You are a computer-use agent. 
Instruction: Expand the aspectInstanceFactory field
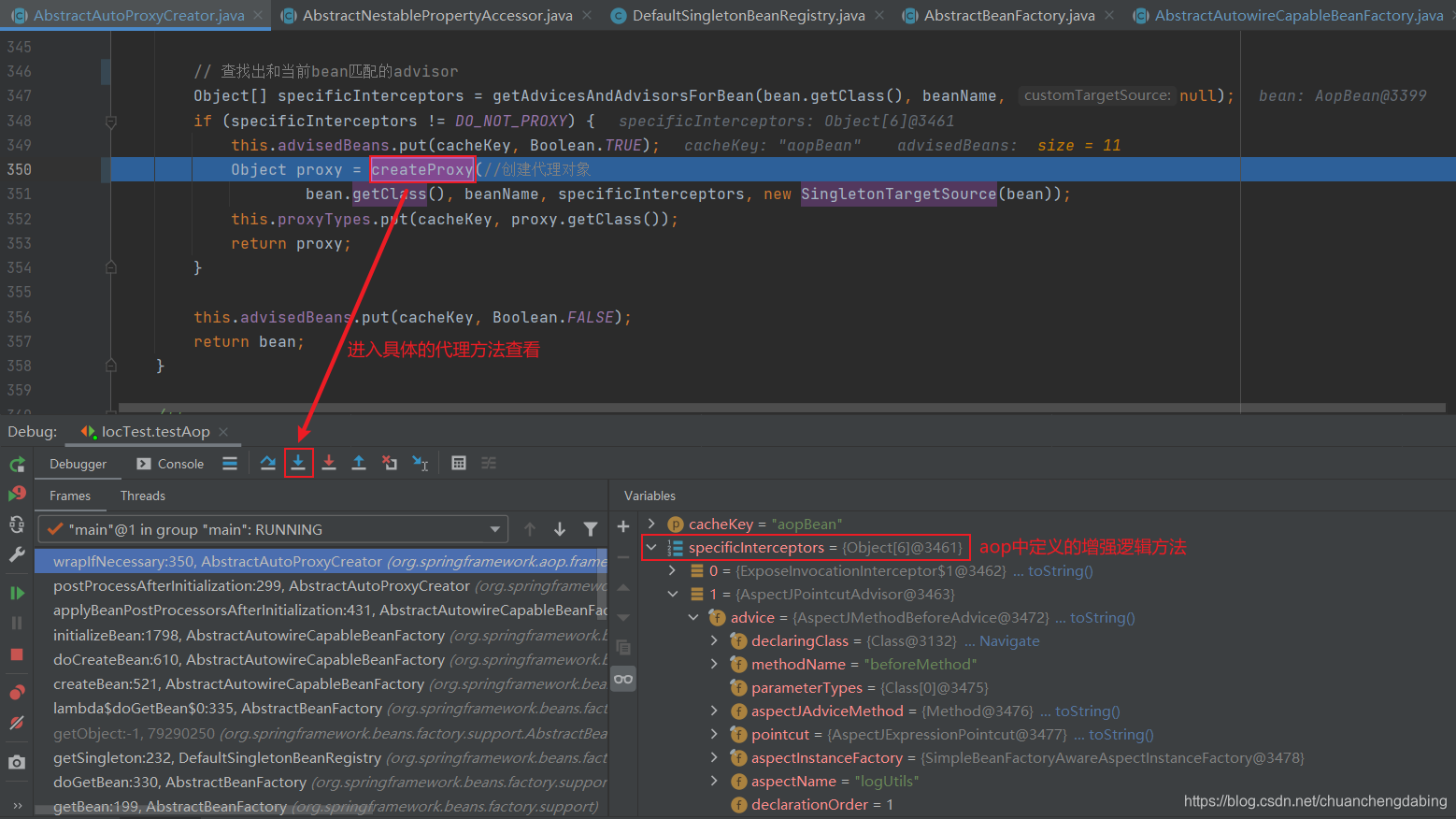[x=714, y=757]
